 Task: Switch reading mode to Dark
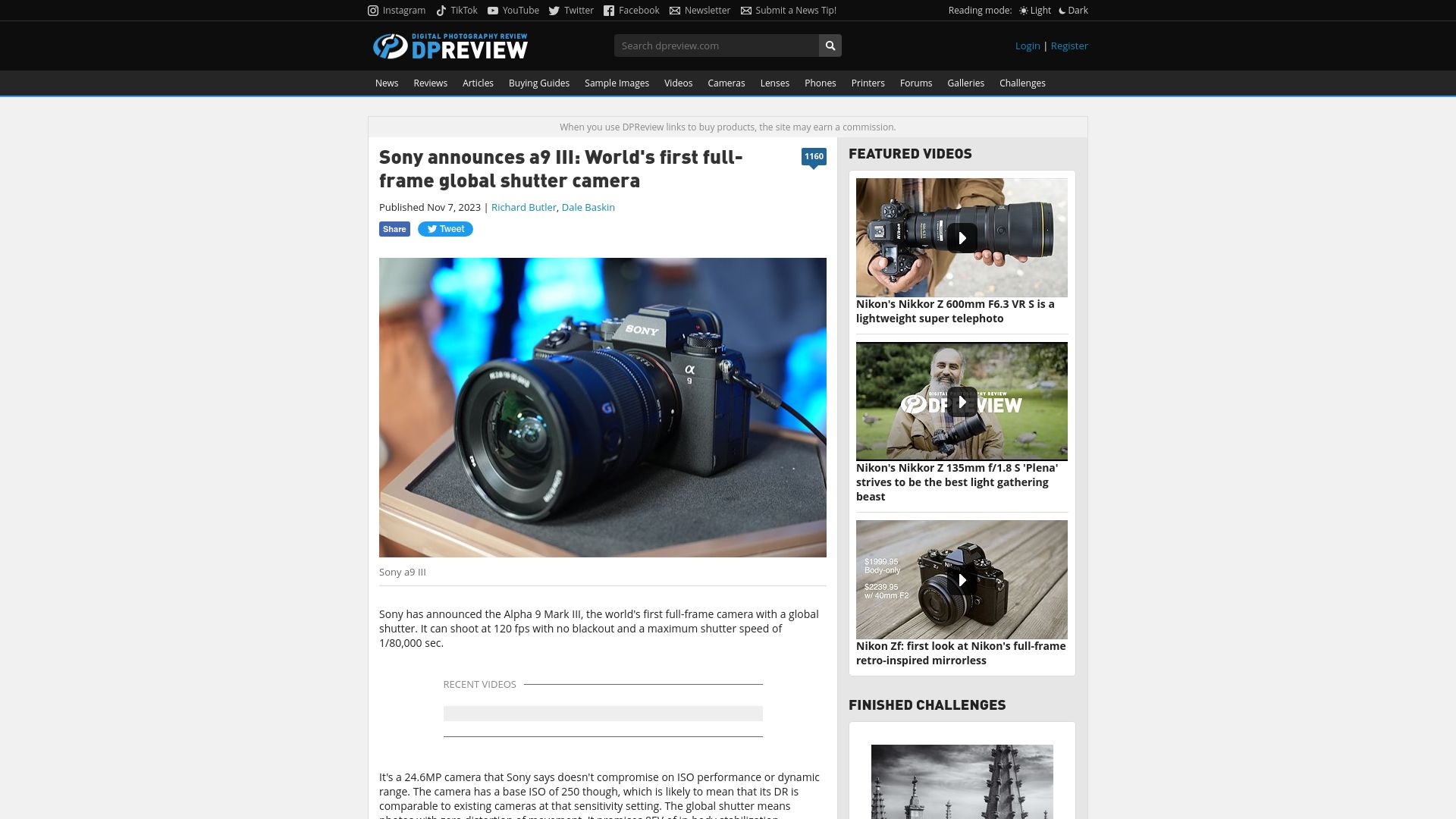click(x=1073, y=11)
